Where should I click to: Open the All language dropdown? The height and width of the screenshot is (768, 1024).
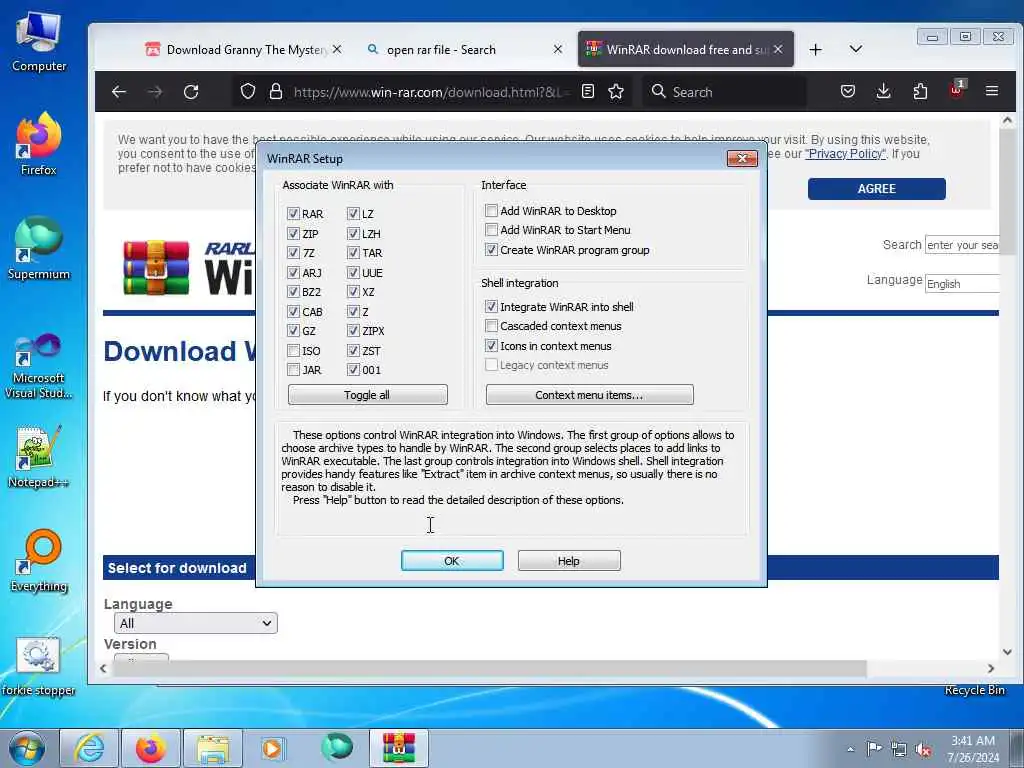195,623
